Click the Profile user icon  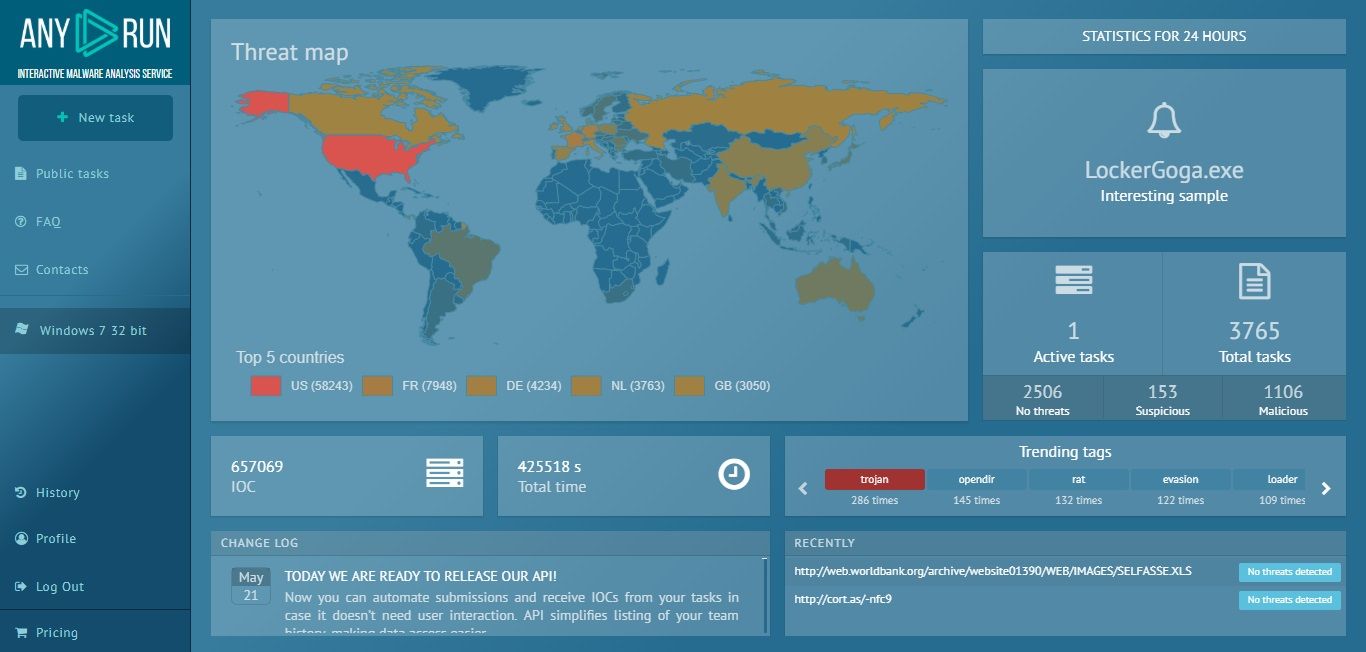point(21,539)
